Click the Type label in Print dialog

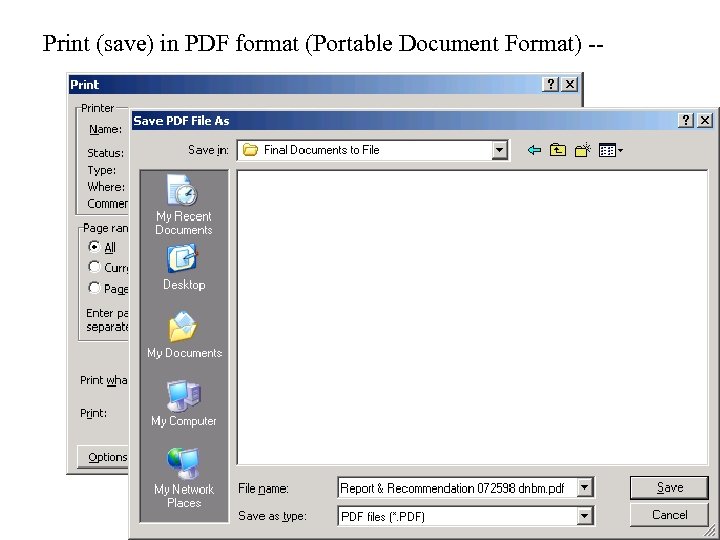(101, 170)
